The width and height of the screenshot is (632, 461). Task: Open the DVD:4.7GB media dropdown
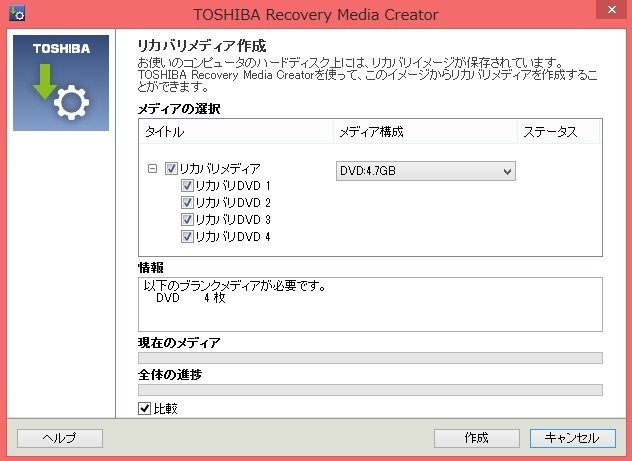[426, 171]
